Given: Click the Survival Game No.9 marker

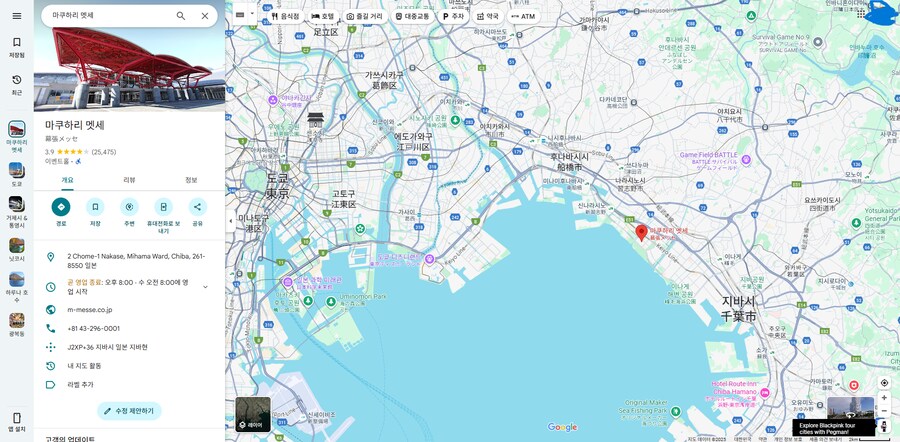Looking at the screenshot, I should point(818,42).
